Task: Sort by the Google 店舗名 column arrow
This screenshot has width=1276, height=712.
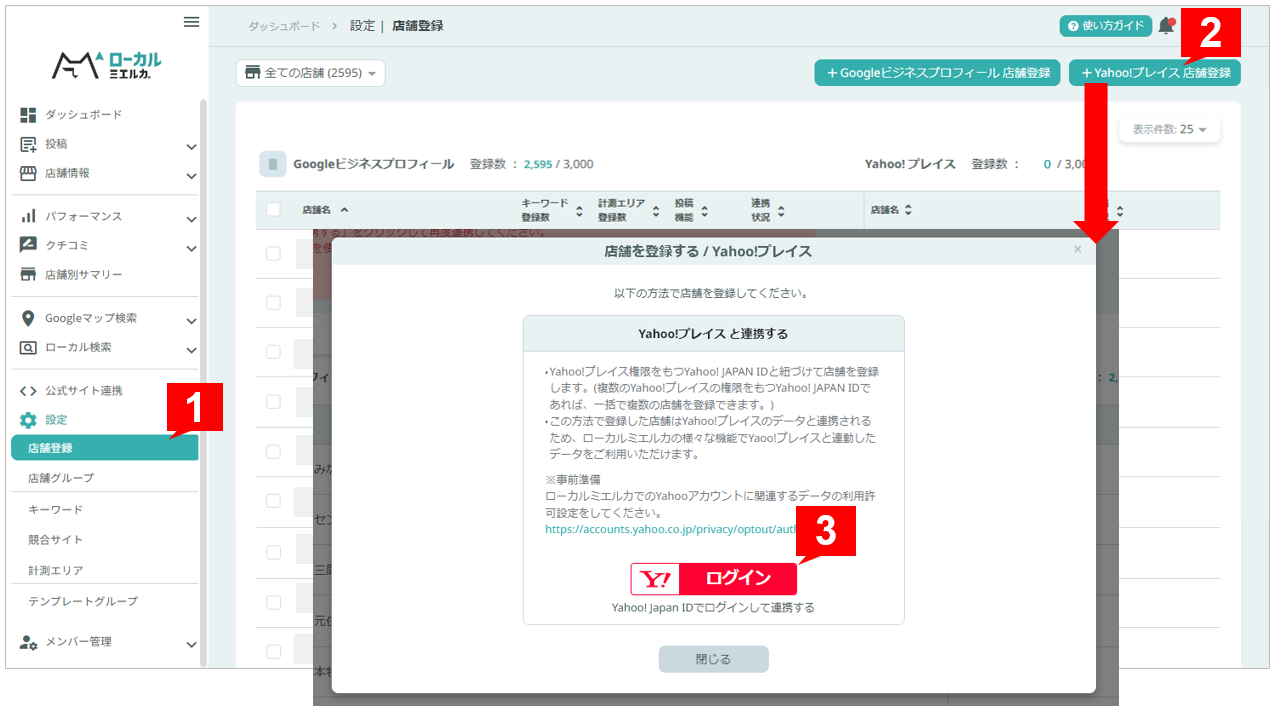Action: click(345, 210)
